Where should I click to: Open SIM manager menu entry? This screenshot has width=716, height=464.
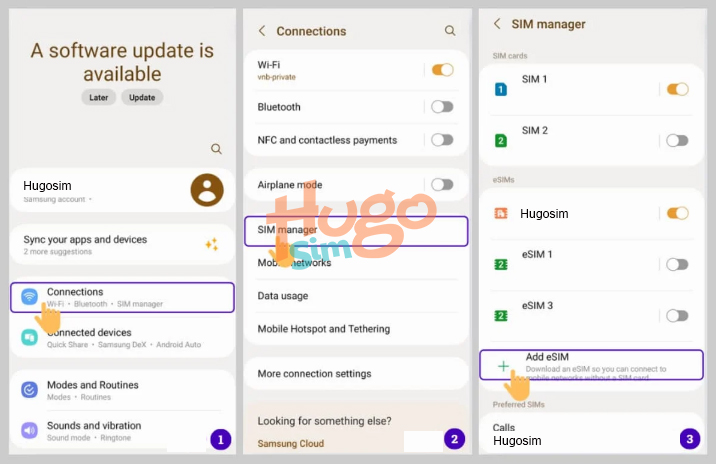point(356,231)
